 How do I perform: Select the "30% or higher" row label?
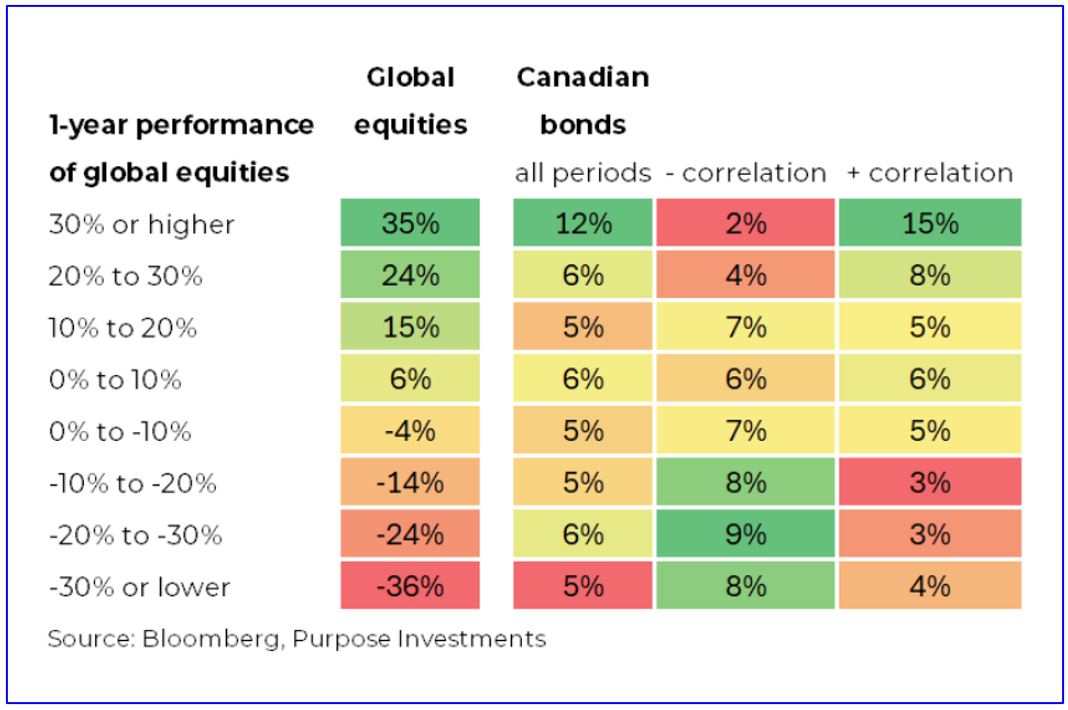click(141, 225)
